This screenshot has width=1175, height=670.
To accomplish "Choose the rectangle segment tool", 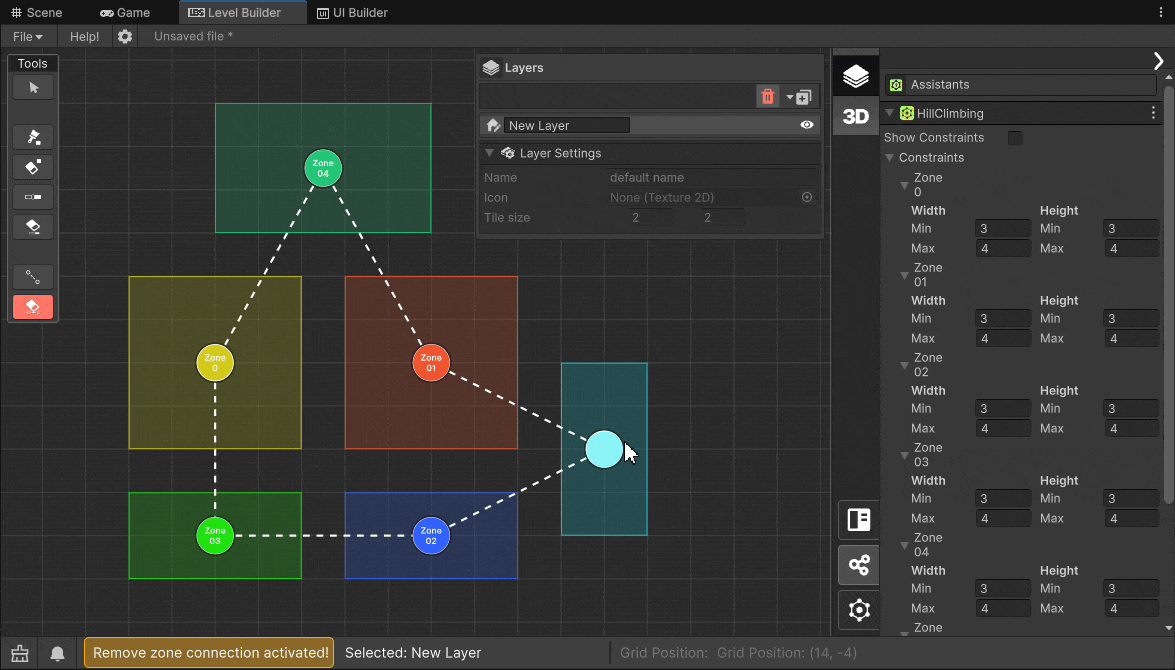I will [x=33, y=196].
